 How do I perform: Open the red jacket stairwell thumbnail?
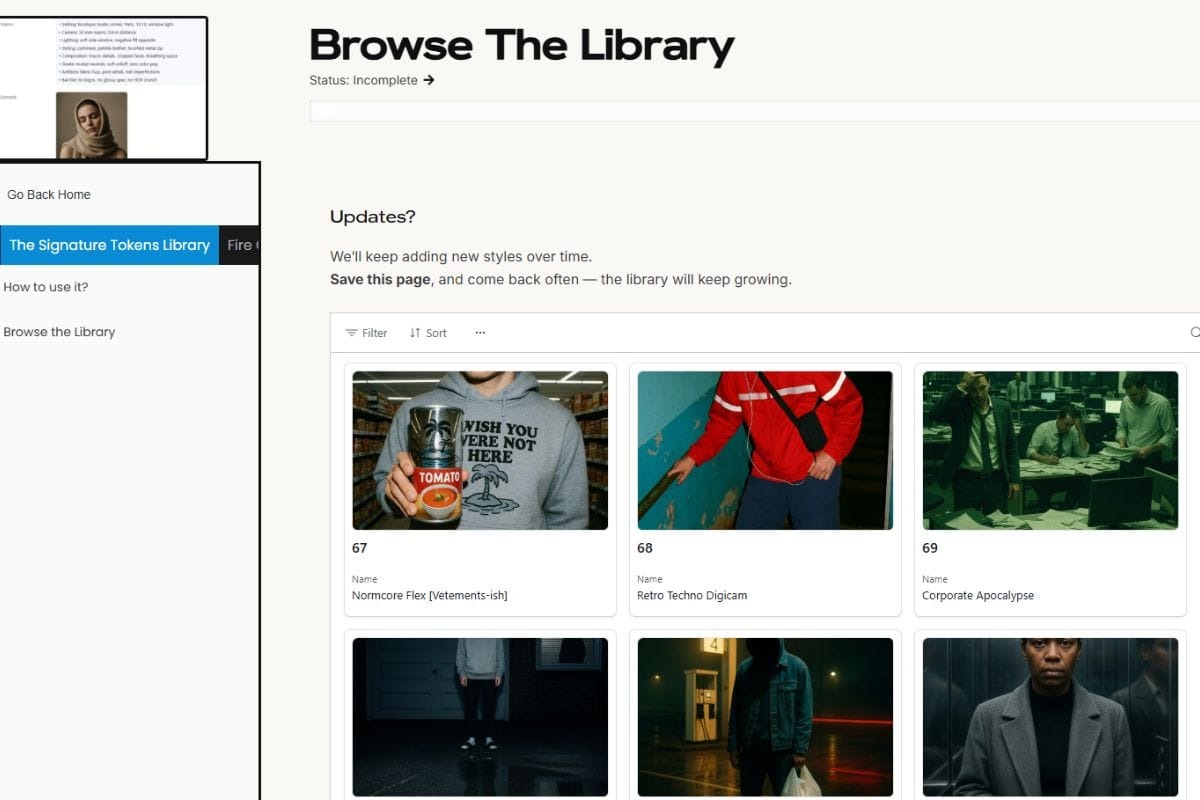(x=765, y=450)
